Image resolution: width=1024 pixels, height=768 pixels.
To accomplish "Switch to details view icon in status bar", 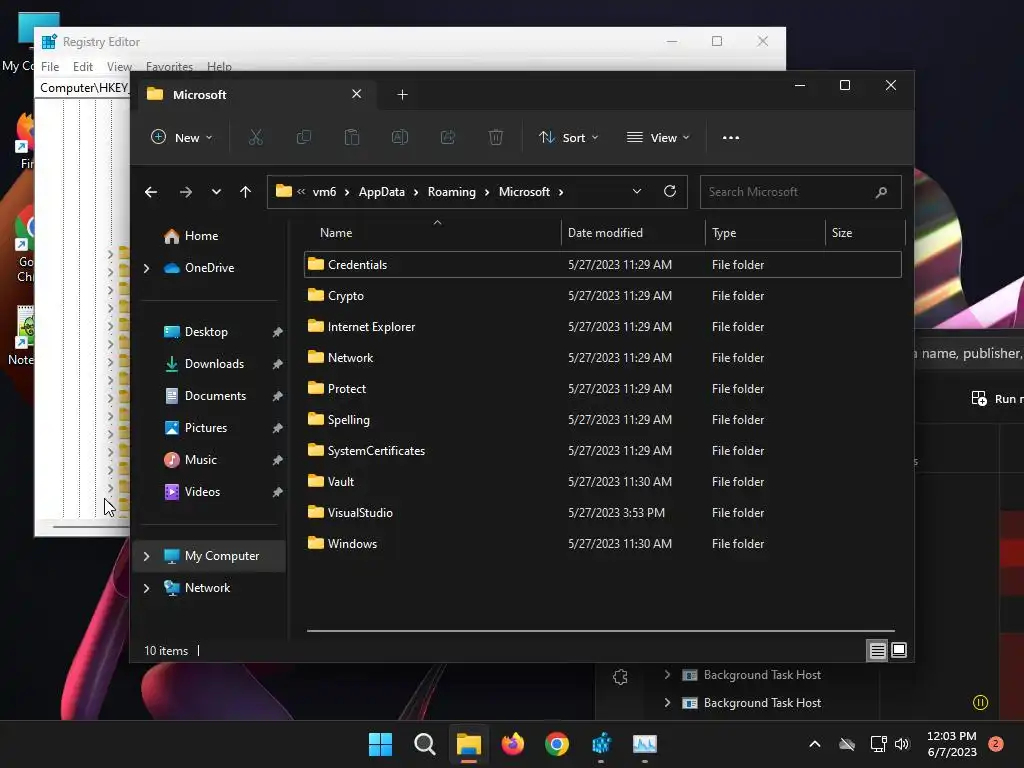I will click(x=877, y=650).
